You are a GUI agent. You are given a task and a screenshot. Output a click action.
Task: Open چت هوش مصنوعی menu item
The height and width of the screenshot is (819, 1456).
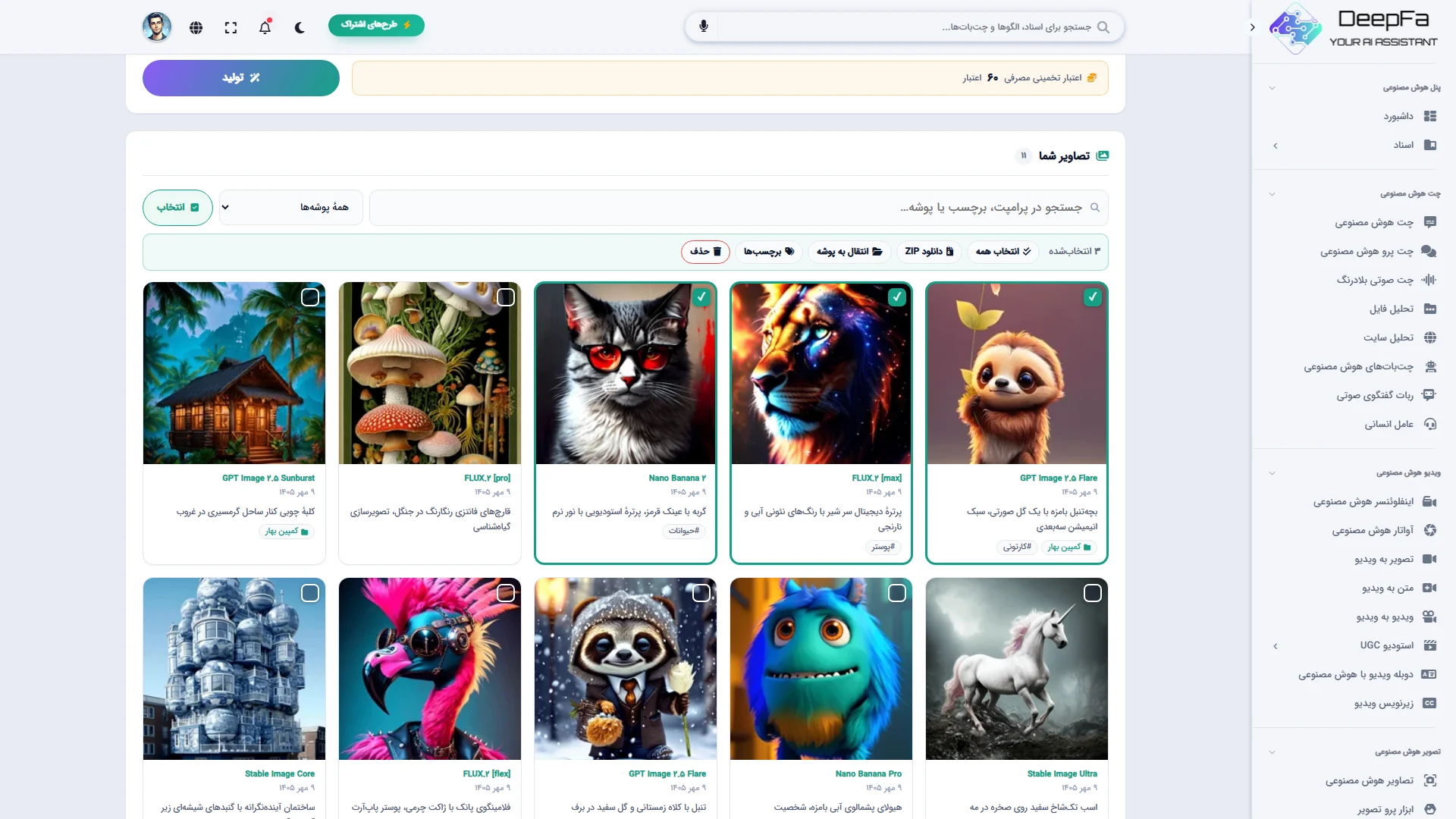point(1385,222)
